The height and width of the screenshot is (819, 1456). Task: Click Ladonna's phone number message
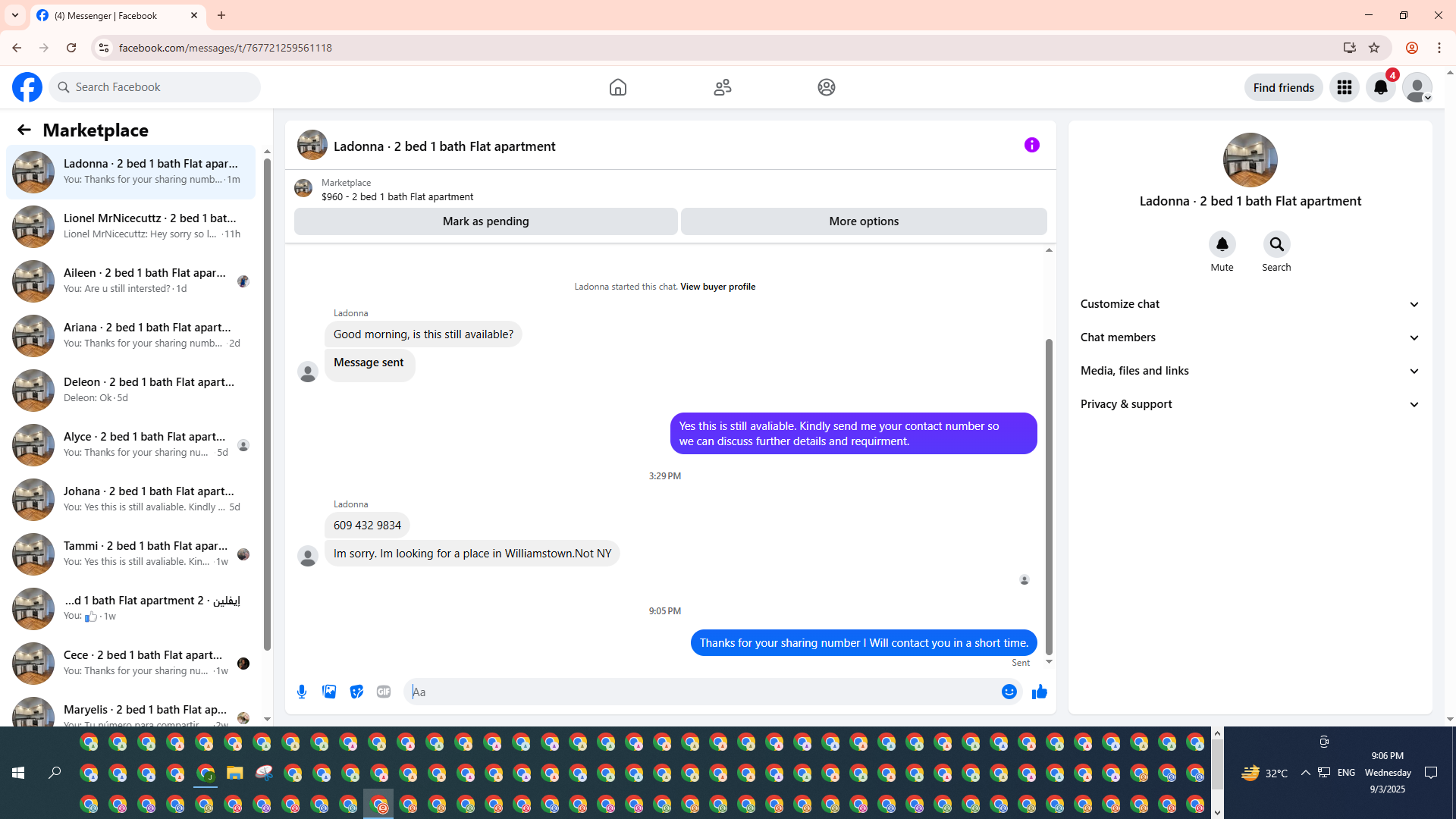tap(367, 525)
